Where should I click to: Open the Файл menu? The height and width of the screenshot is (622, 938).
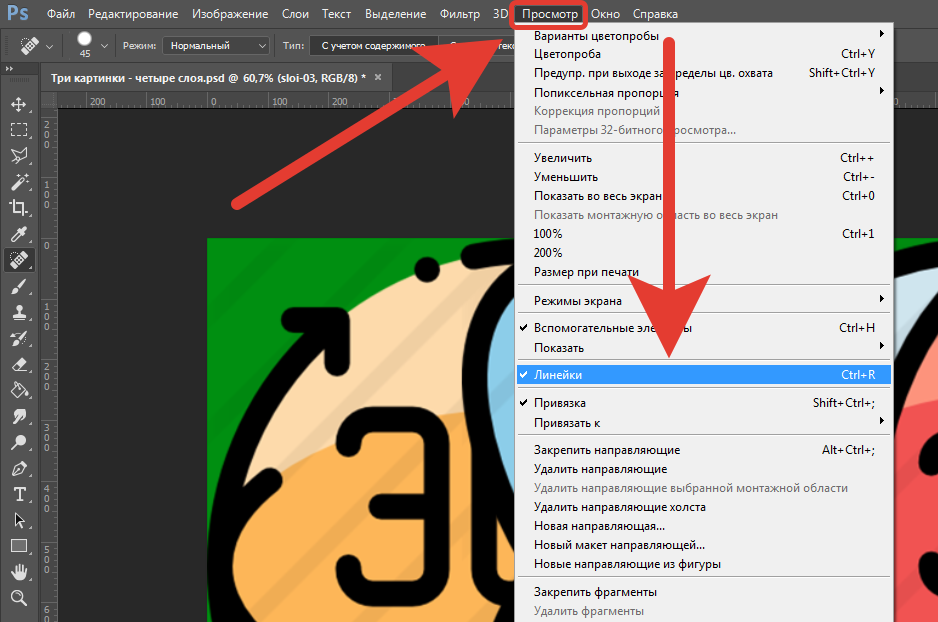(61, 14)
